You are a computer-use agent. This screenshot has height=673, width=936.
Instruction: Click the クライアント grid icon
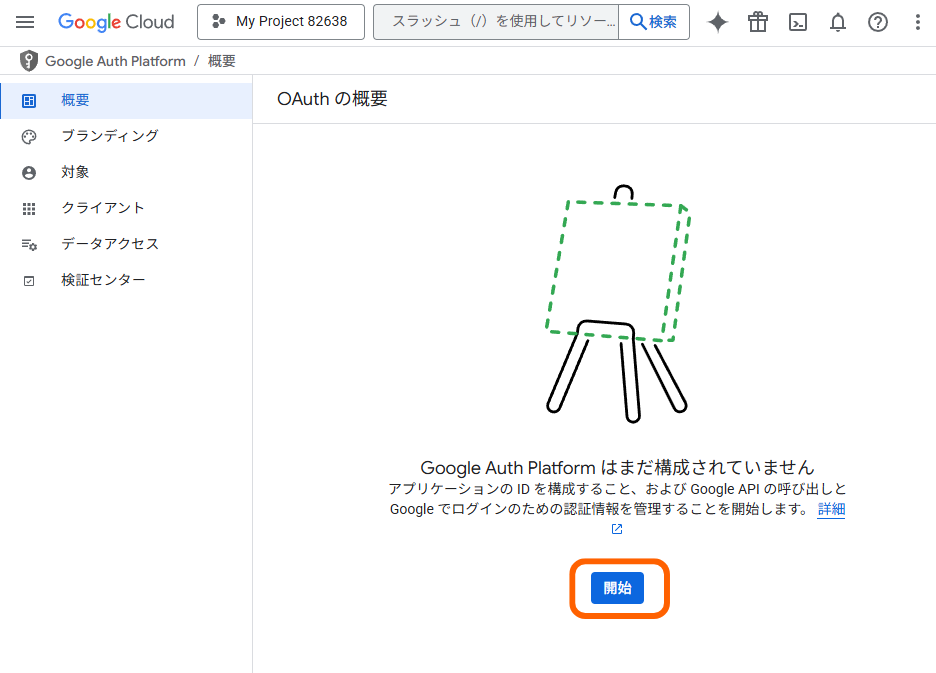(x=29, y=209)
